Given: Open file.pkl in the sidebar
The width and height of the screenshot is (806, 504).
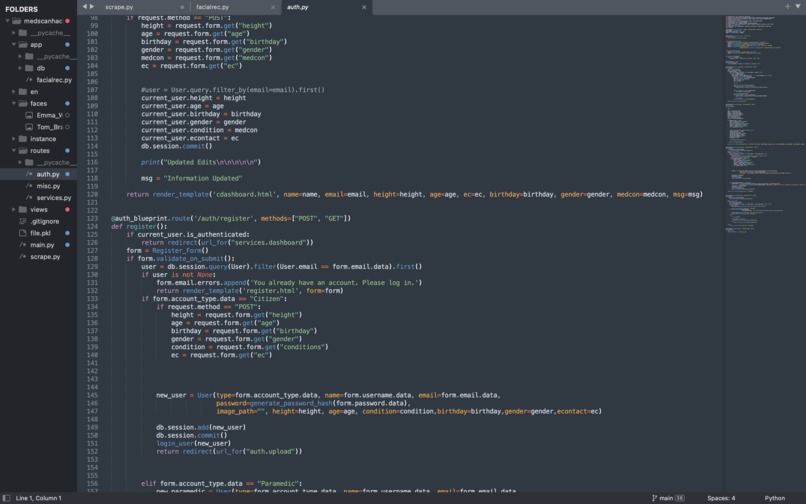Looking at the screenshot, I should (39, 233).
